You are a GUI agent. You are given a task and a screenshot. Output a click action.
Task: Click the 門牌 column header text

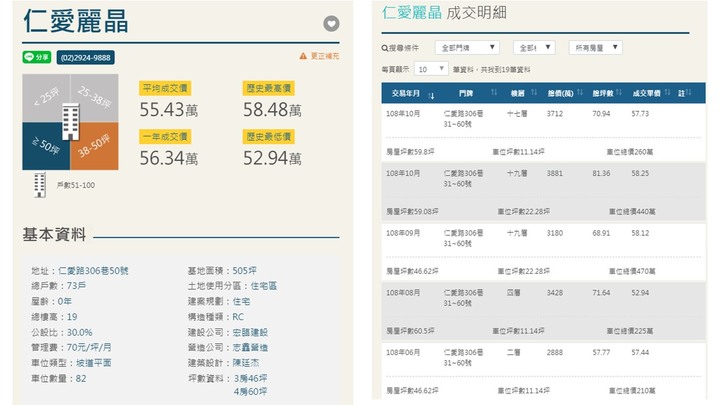466,93
